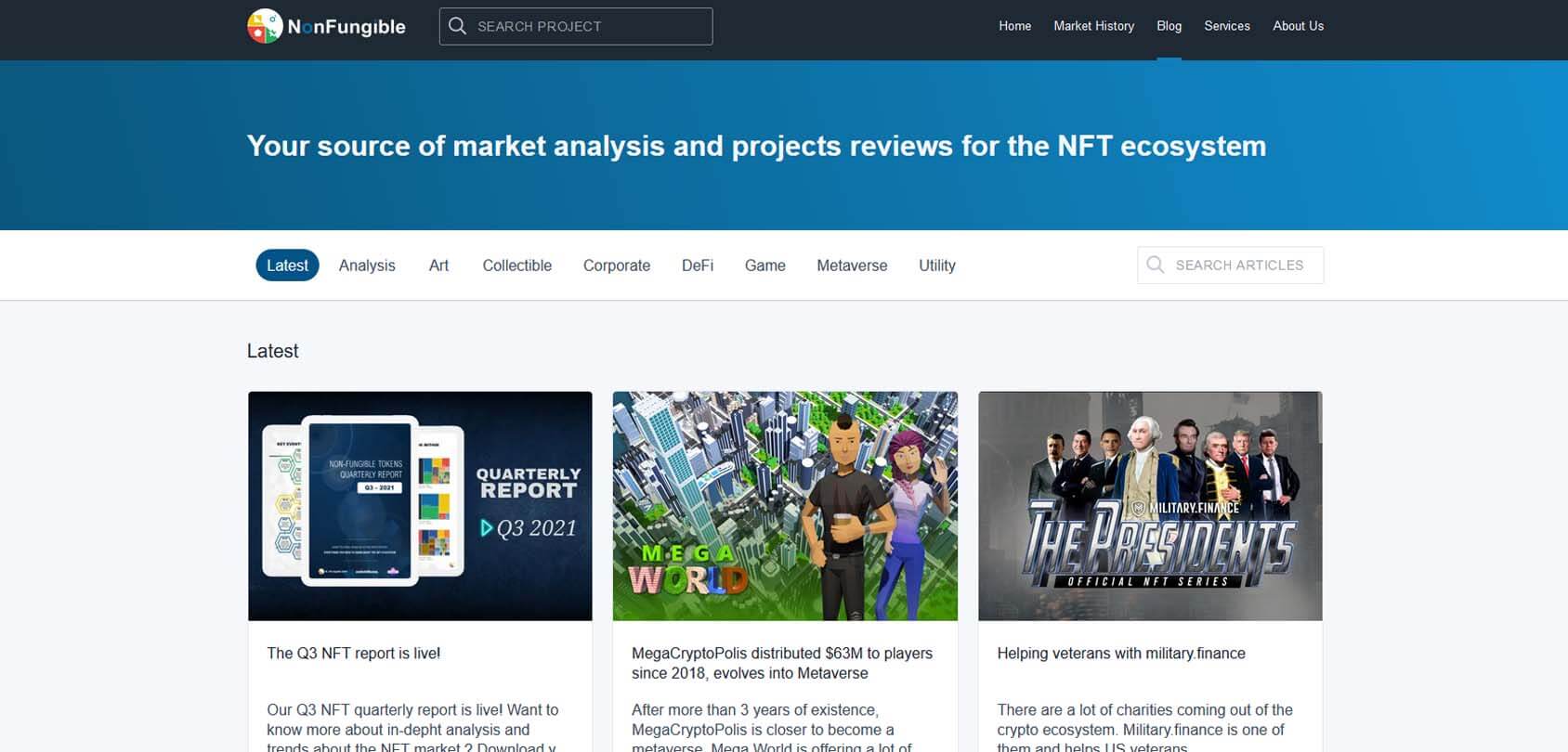Viewport: 1568px width, 752px height.
Task: Click the search articles magnifier icon
Action: click(x=1156, y=265)
